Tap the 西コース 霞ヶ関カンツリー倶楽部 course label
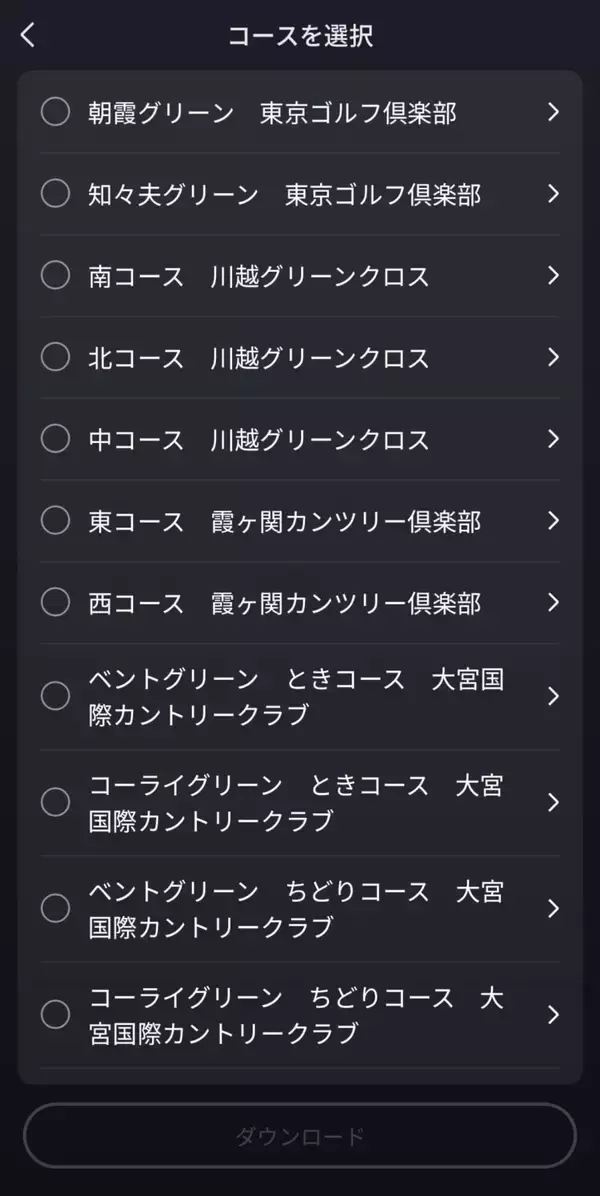The width and height of the screenshot is (600, 1196). [x=285, y=603]
